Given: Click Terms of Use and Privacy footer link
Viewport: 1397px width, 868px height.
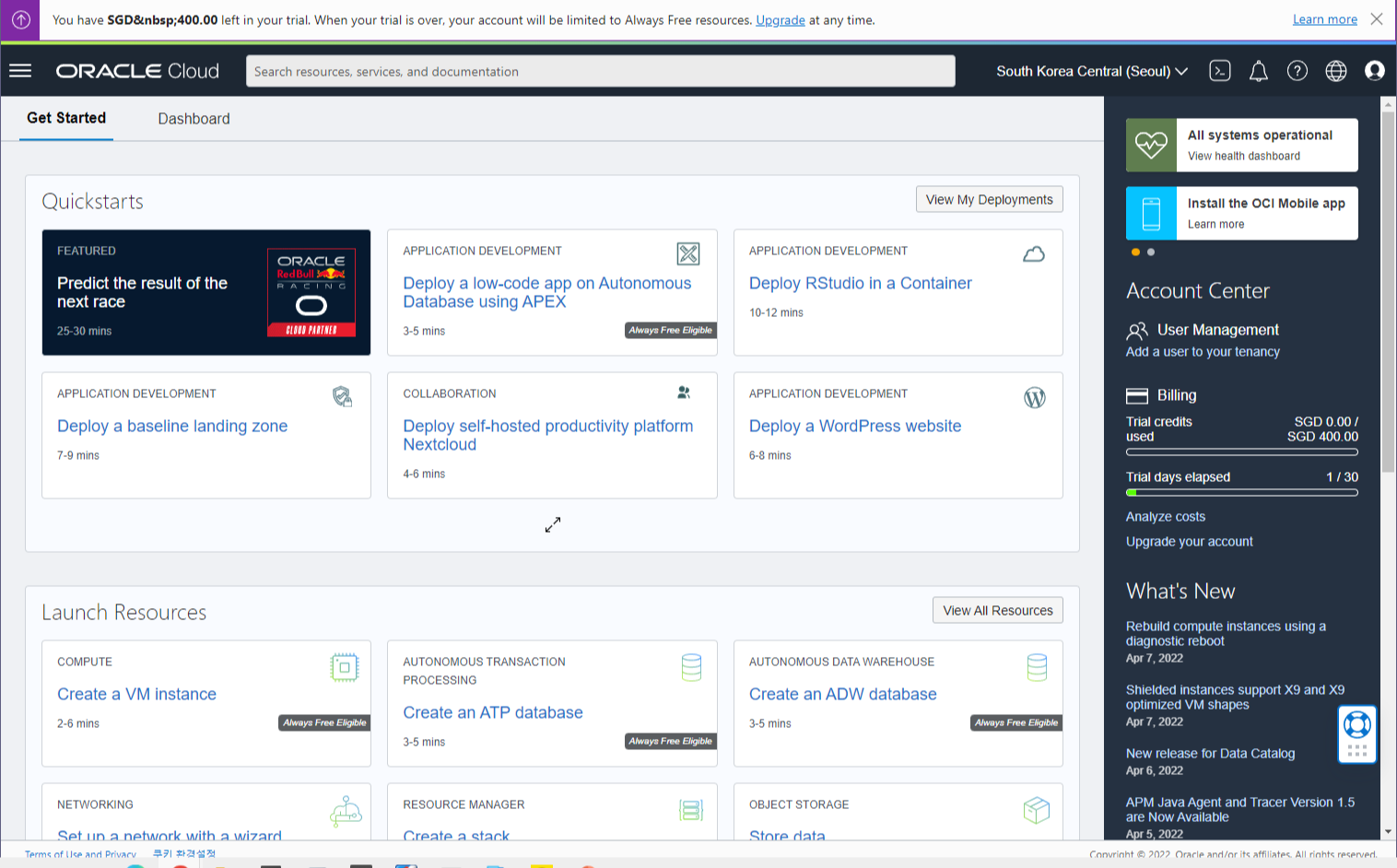Looking at the screenshot, I should tap(80, 855).
